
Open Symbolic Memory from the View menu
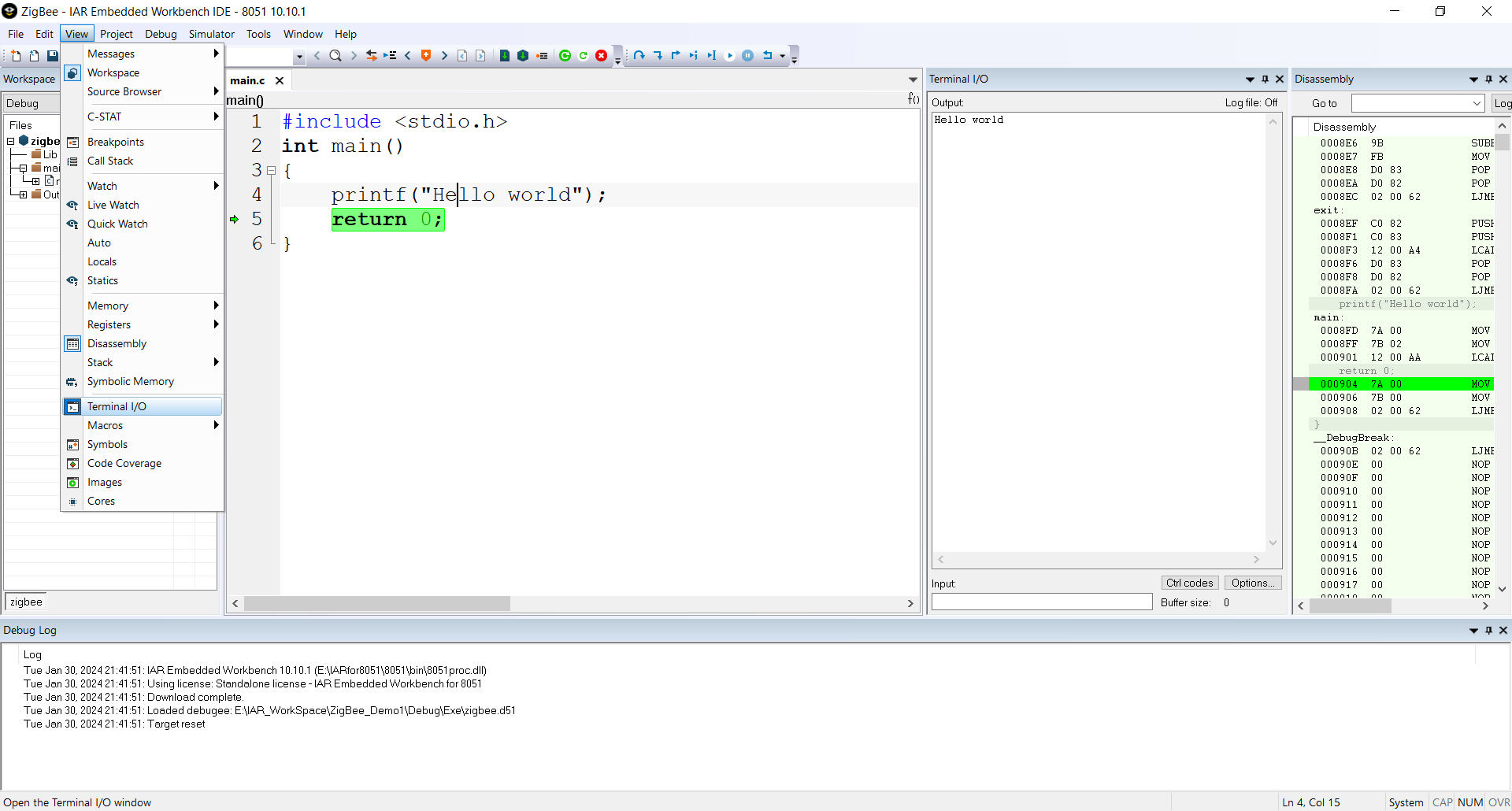click(x=143, y=381)
